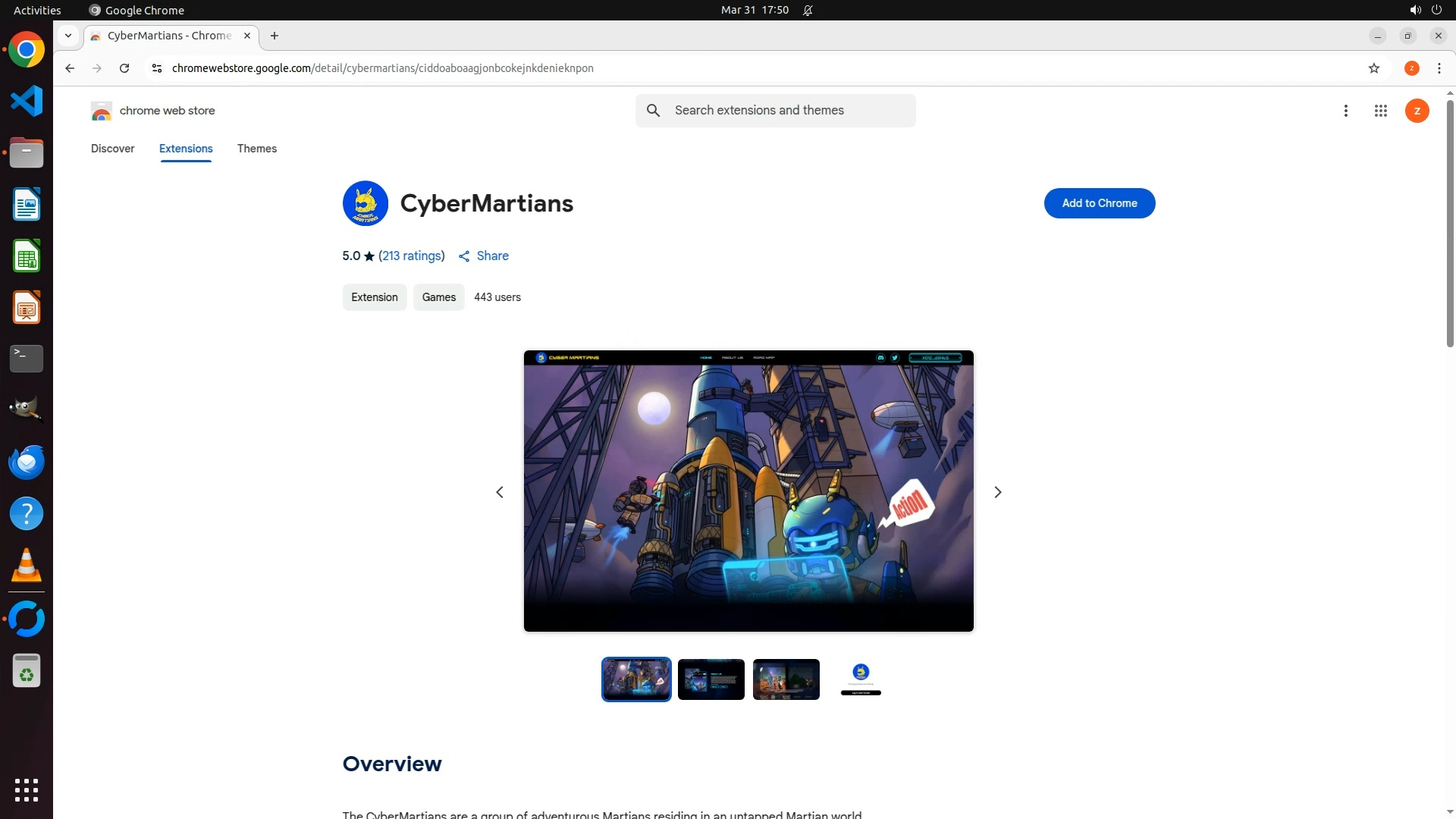1456x819 pixels.
Task: Open the web store more options menu
Action: tap(1345, 111)
